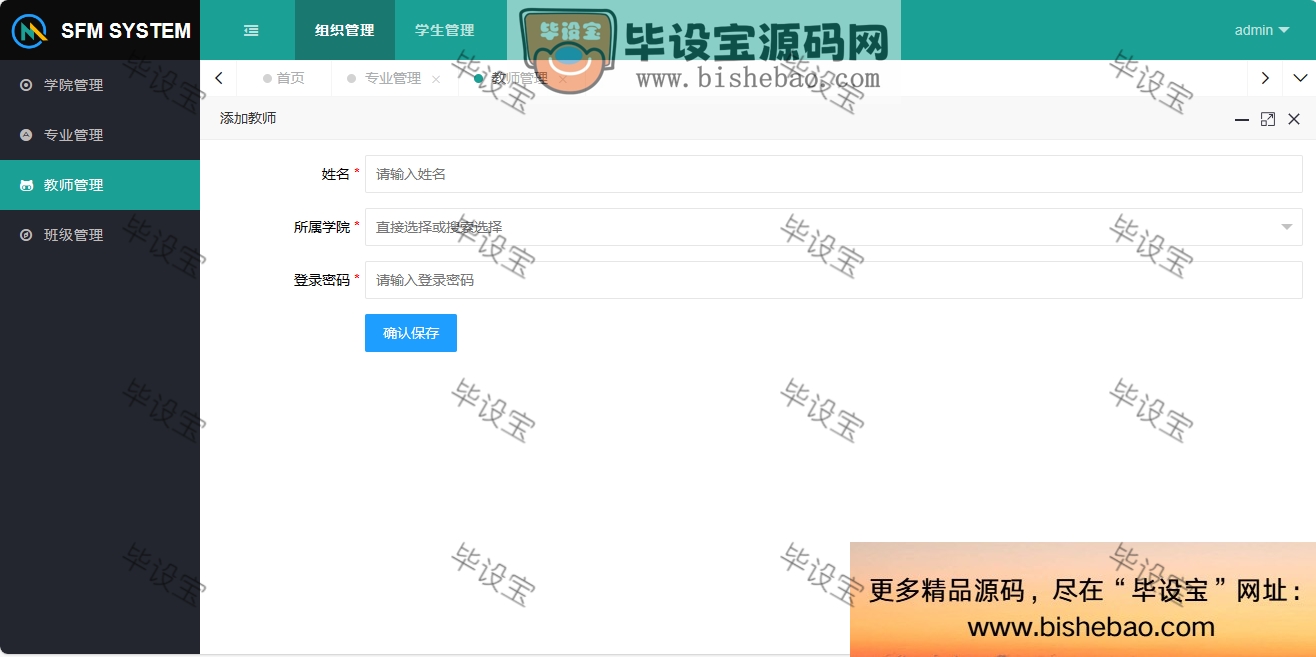Switch to the 专业管理 tab
The width and height of the screenshot is (1316, 657).
pyautogui.click(x=392, y=78)
